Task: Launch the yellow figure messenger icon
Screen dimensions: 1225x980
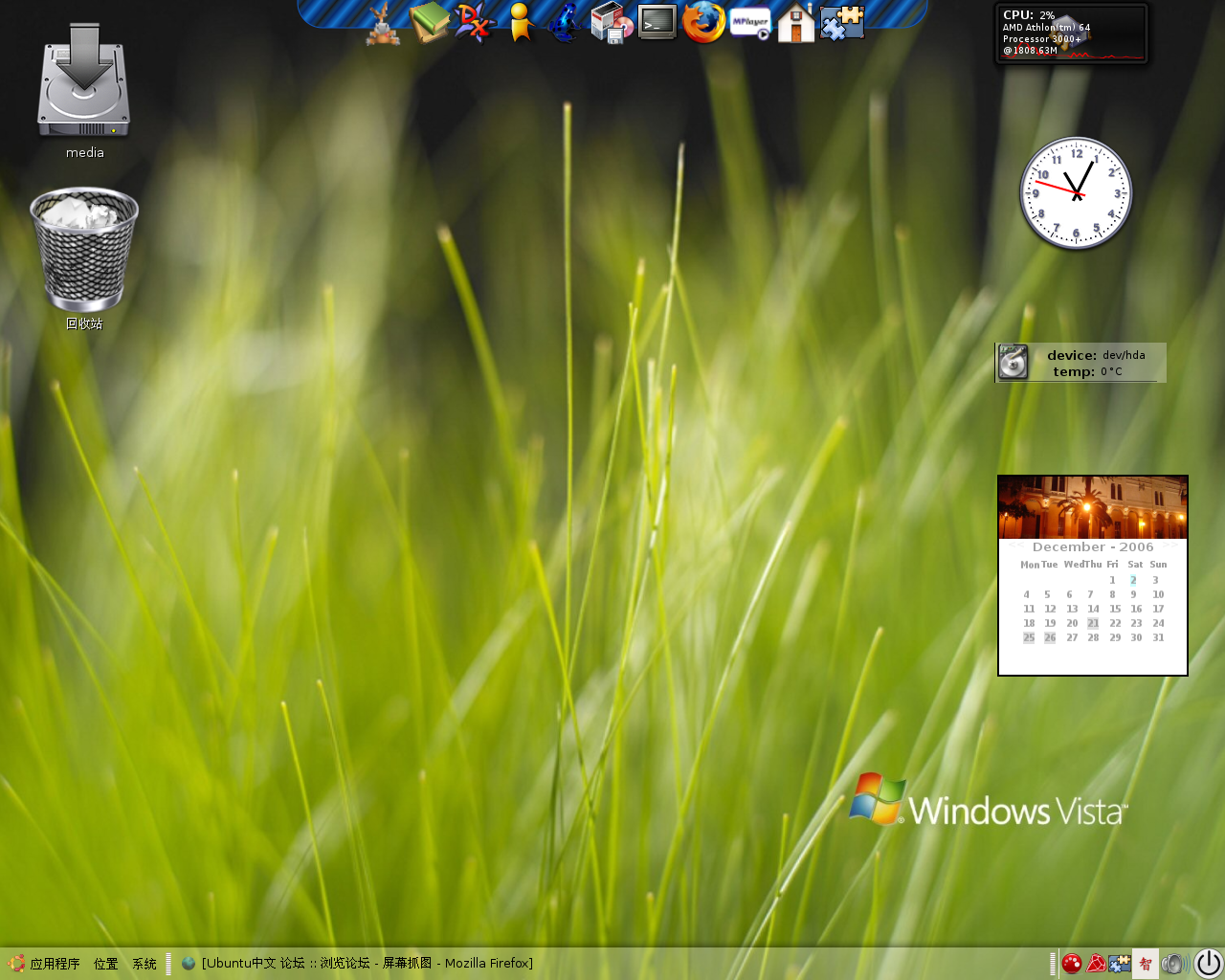Action: (520, 23)
